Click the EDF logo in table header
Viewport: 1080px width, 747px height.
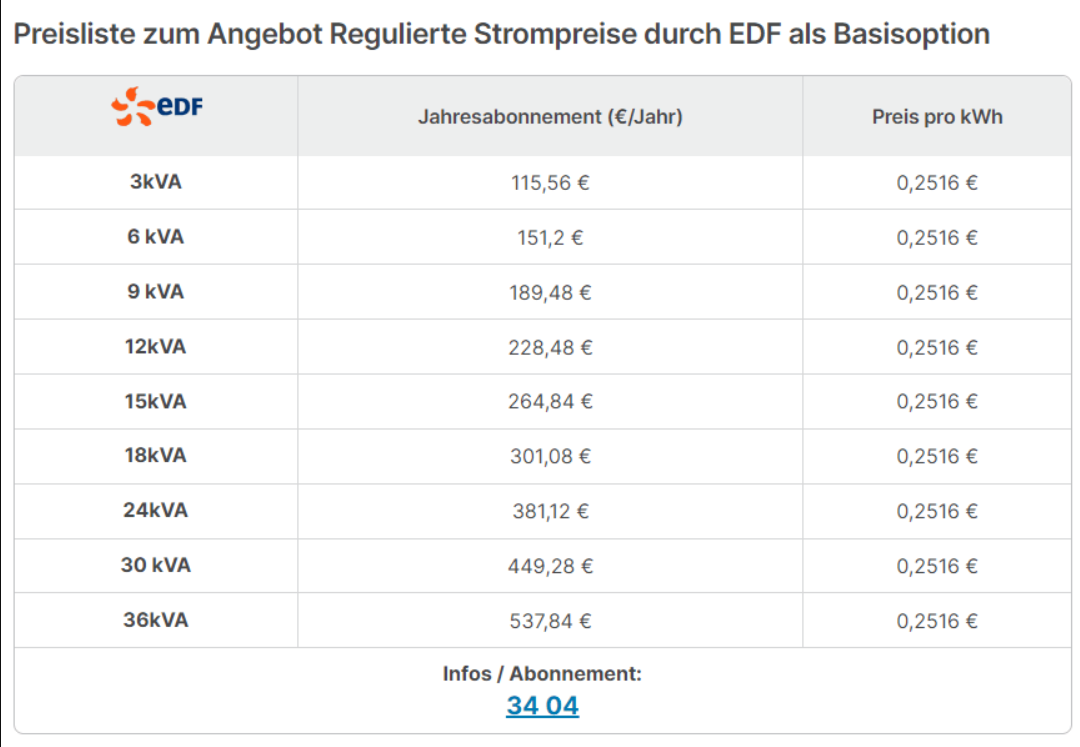click(x=157, y=107)
